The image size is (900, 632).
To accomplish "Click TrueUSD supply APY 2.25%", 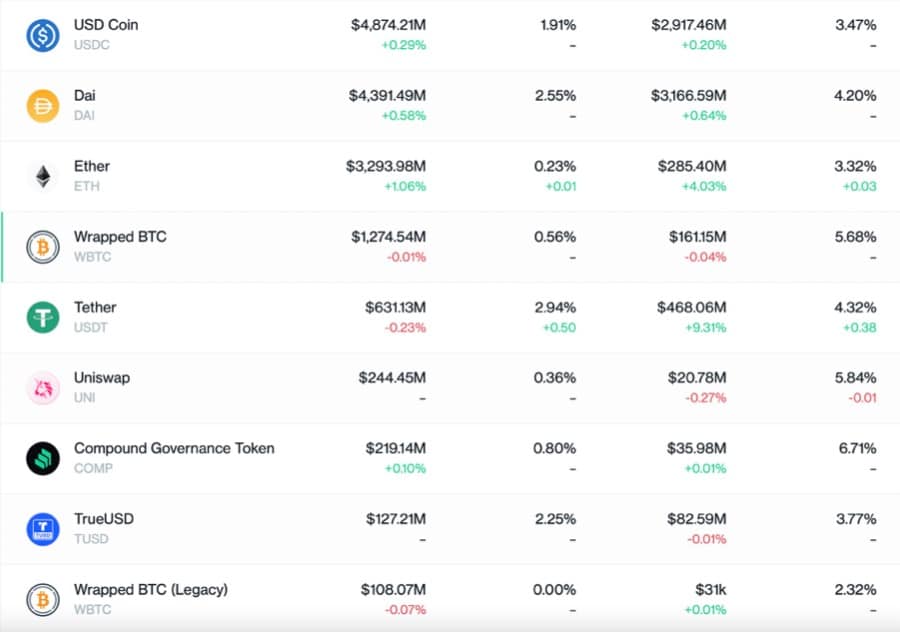I will click(x=555, y=519).
